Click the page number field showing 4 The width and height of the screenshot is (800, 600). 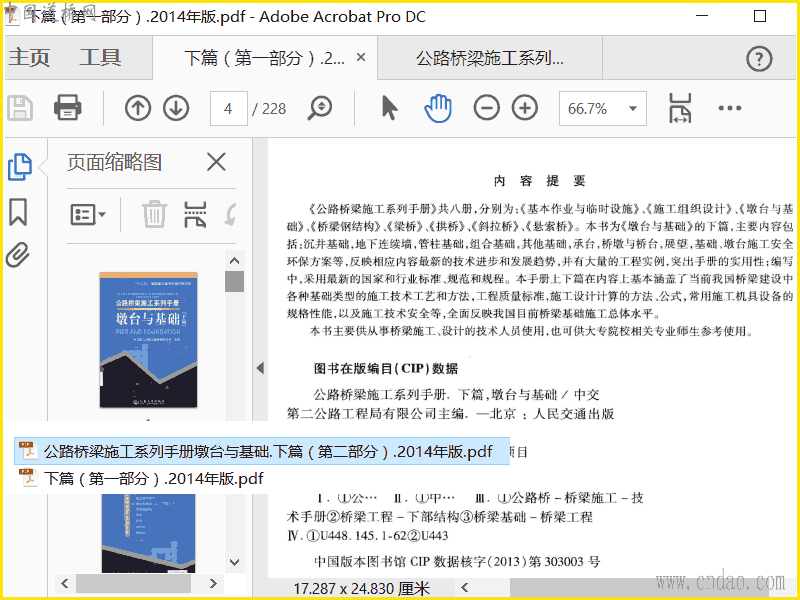click(229, 108)
